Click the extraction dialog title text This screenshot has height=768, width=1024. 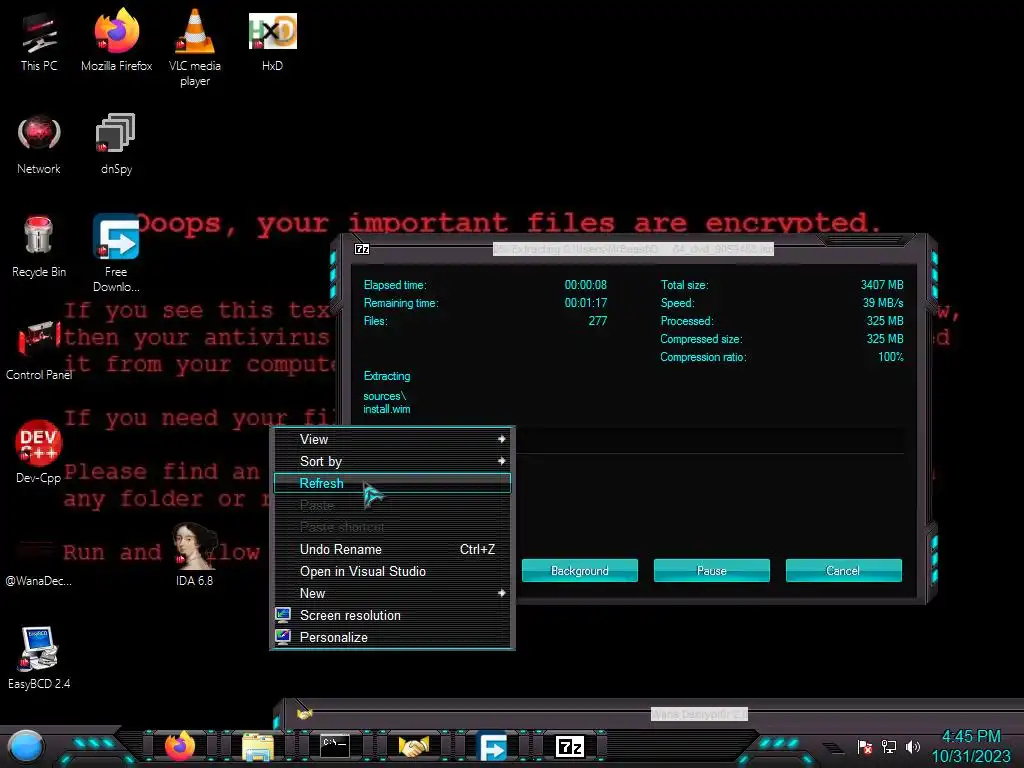coord(633,249)
